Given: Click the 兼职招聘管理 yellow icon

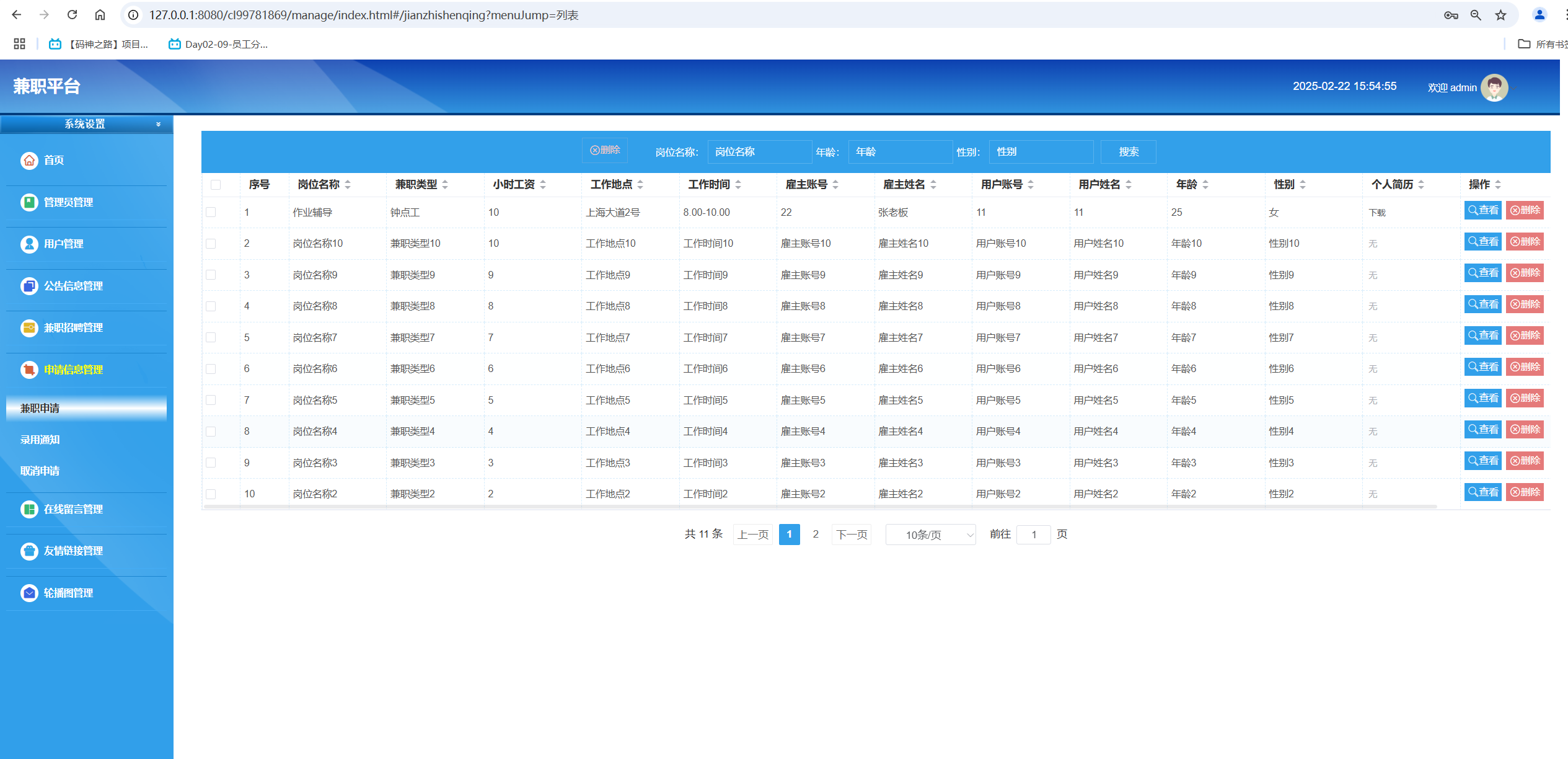Looking at the screenshot, I should [29, 328].
